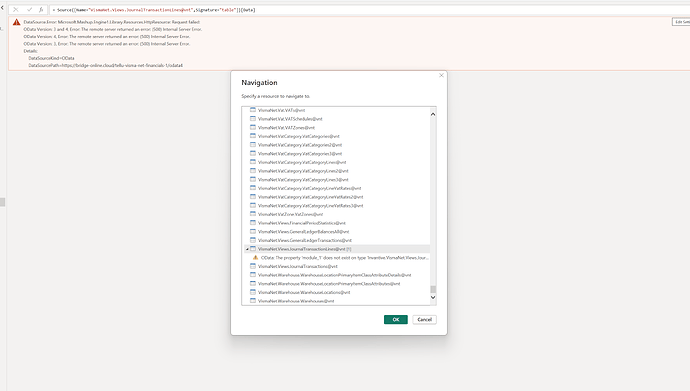Select VismaNet.Warehouse.WarehouseLocations@vnt entry
Viewport: 690px width, 391px height.
tap(304, 292)
